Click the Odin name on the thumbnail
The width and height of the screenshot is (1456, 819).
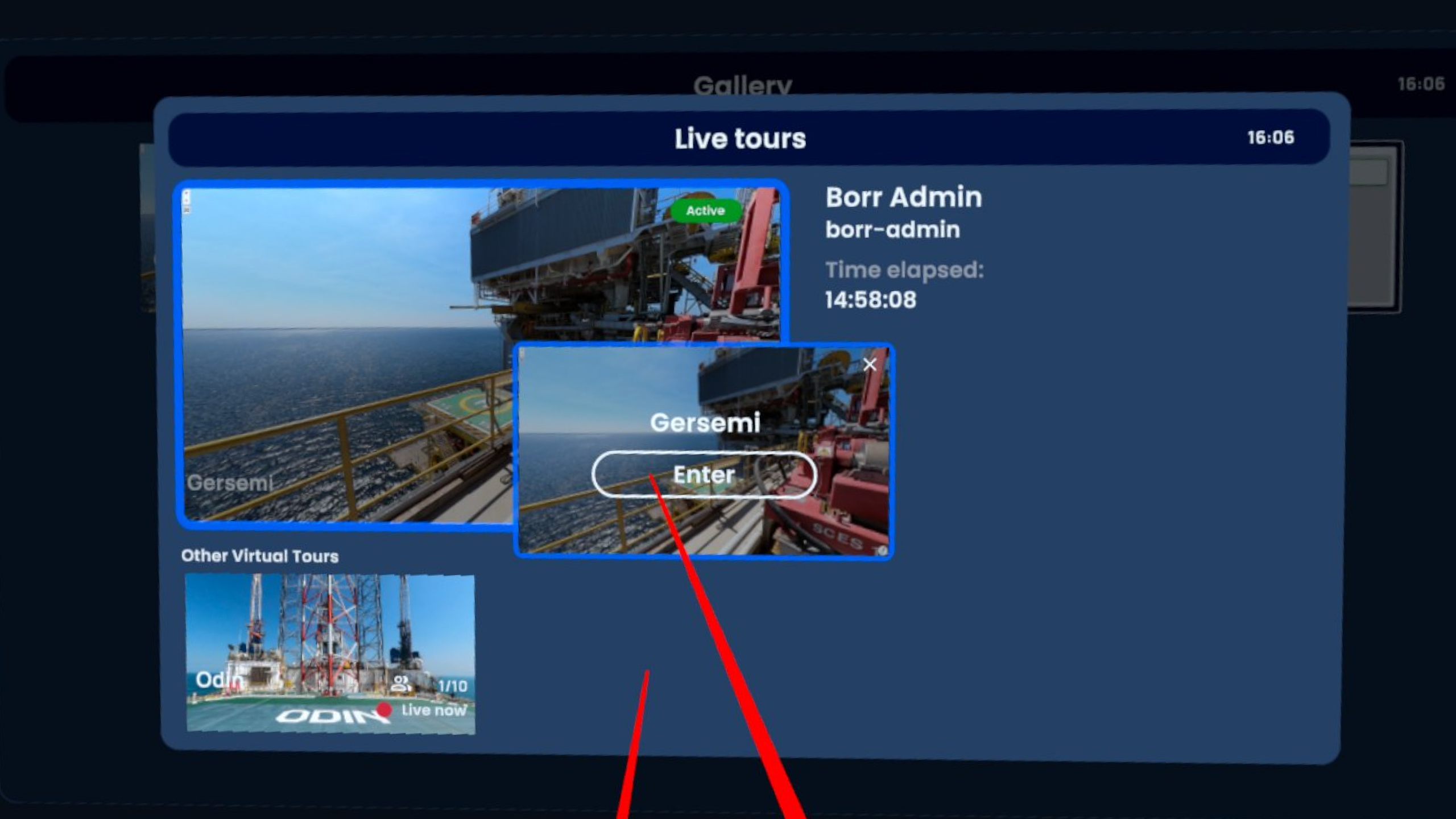(x=219, y=679)
